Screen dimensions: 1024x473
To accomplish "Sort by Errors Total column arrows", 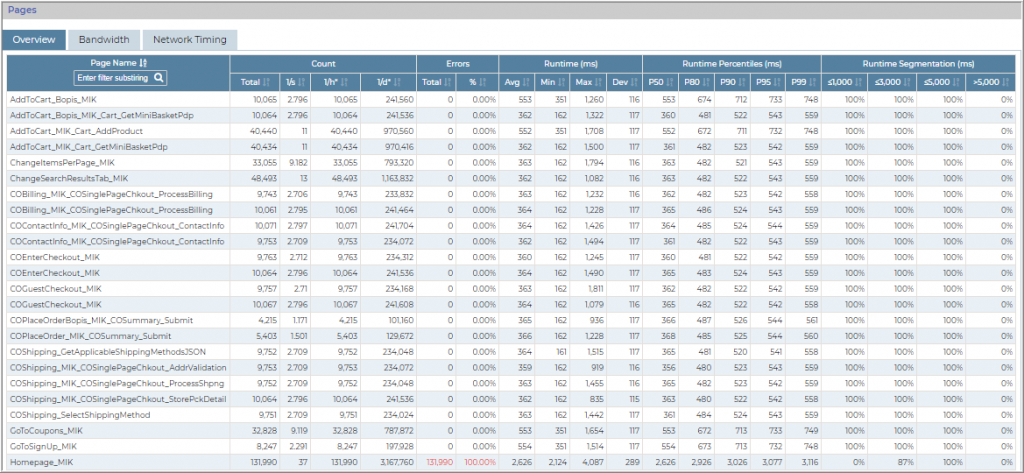I will coord(448,83).
